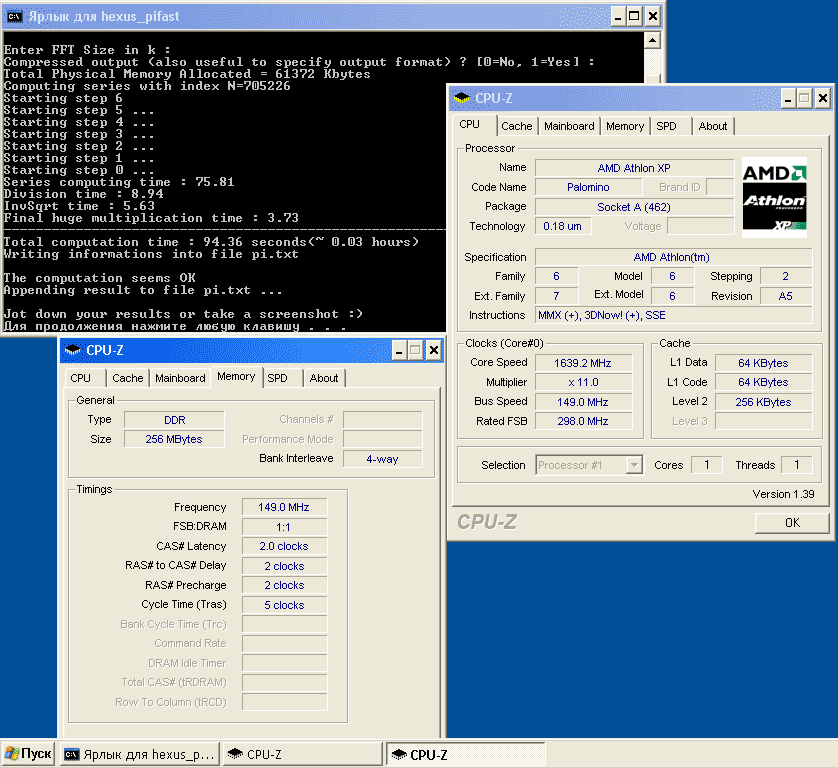Close the memory CPU-Z window

[x=434, y=351]
